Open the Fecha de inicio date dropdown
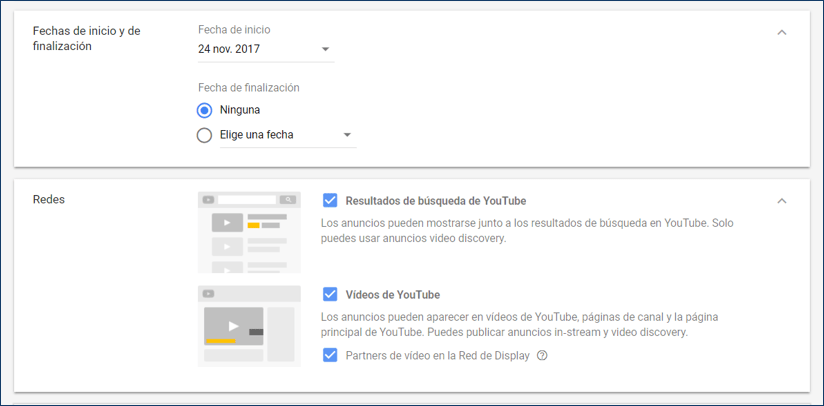The image size is (824, 406). [x=266, y=49]
